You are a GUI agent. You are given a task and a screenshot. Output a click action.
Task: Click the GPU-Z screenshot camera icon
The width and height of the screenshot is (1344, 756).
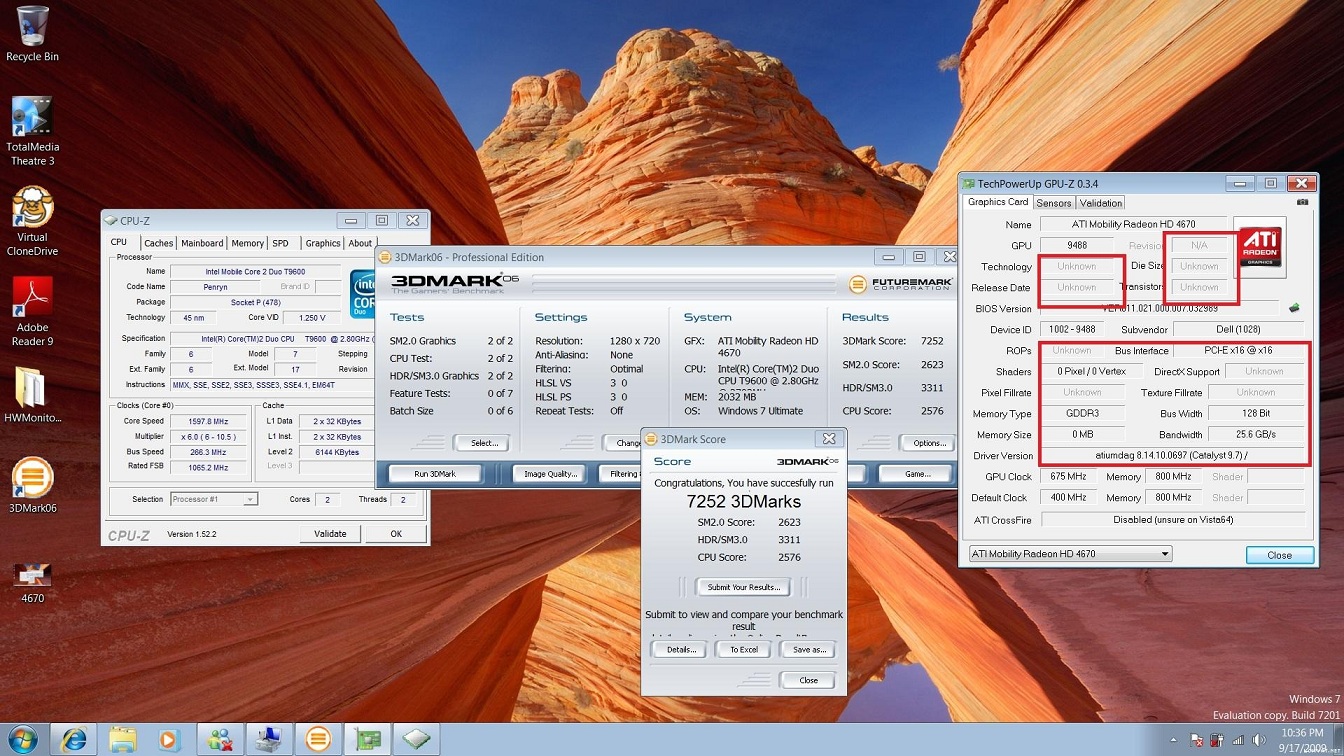point(1302,202)
